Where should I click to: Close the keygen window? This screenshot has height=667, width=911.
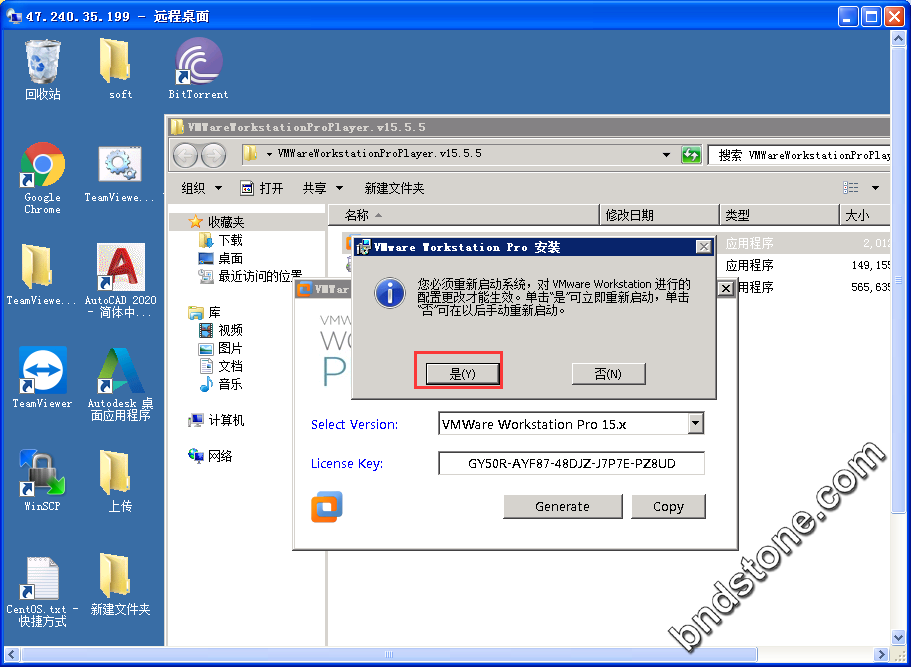(726, 288)
